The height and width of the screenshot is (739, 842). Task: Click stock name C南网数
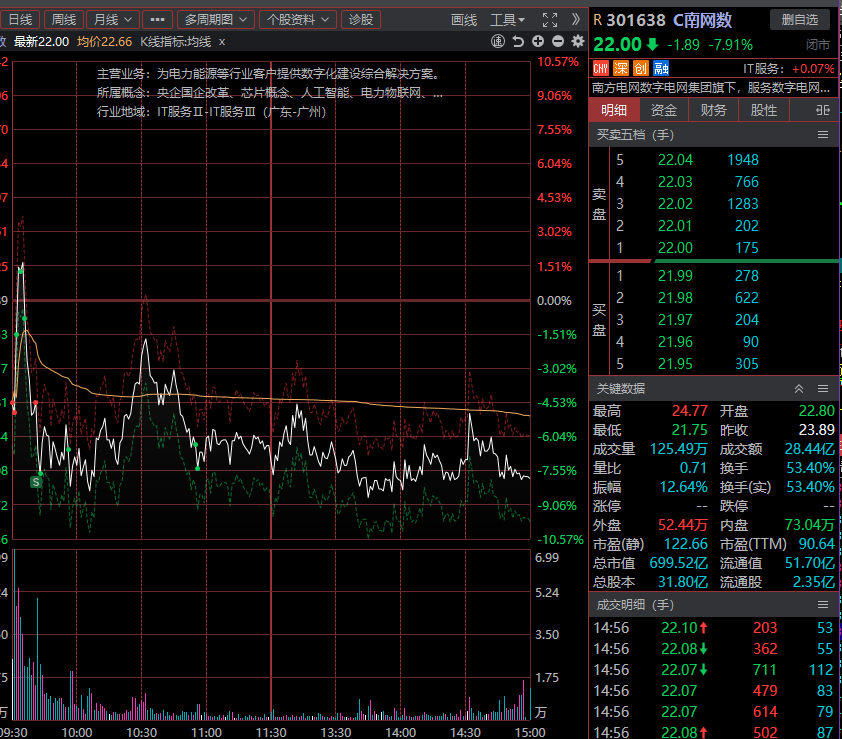tap(702, 20)
